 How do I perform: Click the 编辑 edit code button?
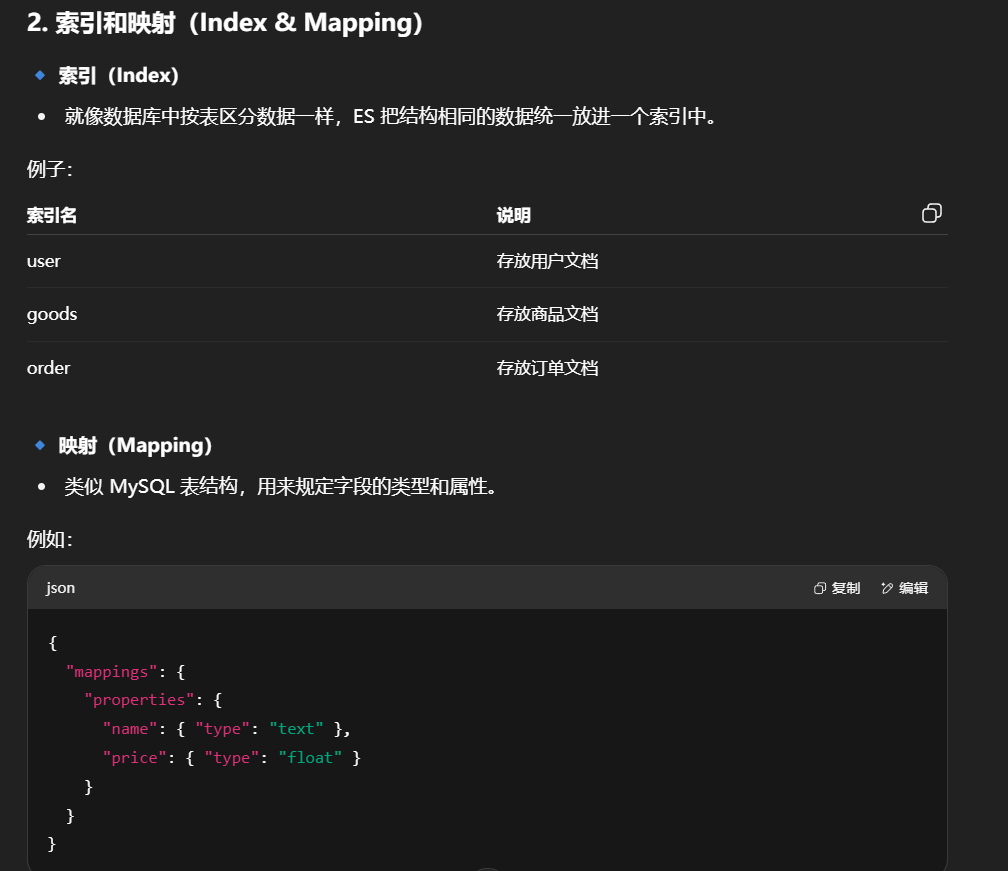904,588
